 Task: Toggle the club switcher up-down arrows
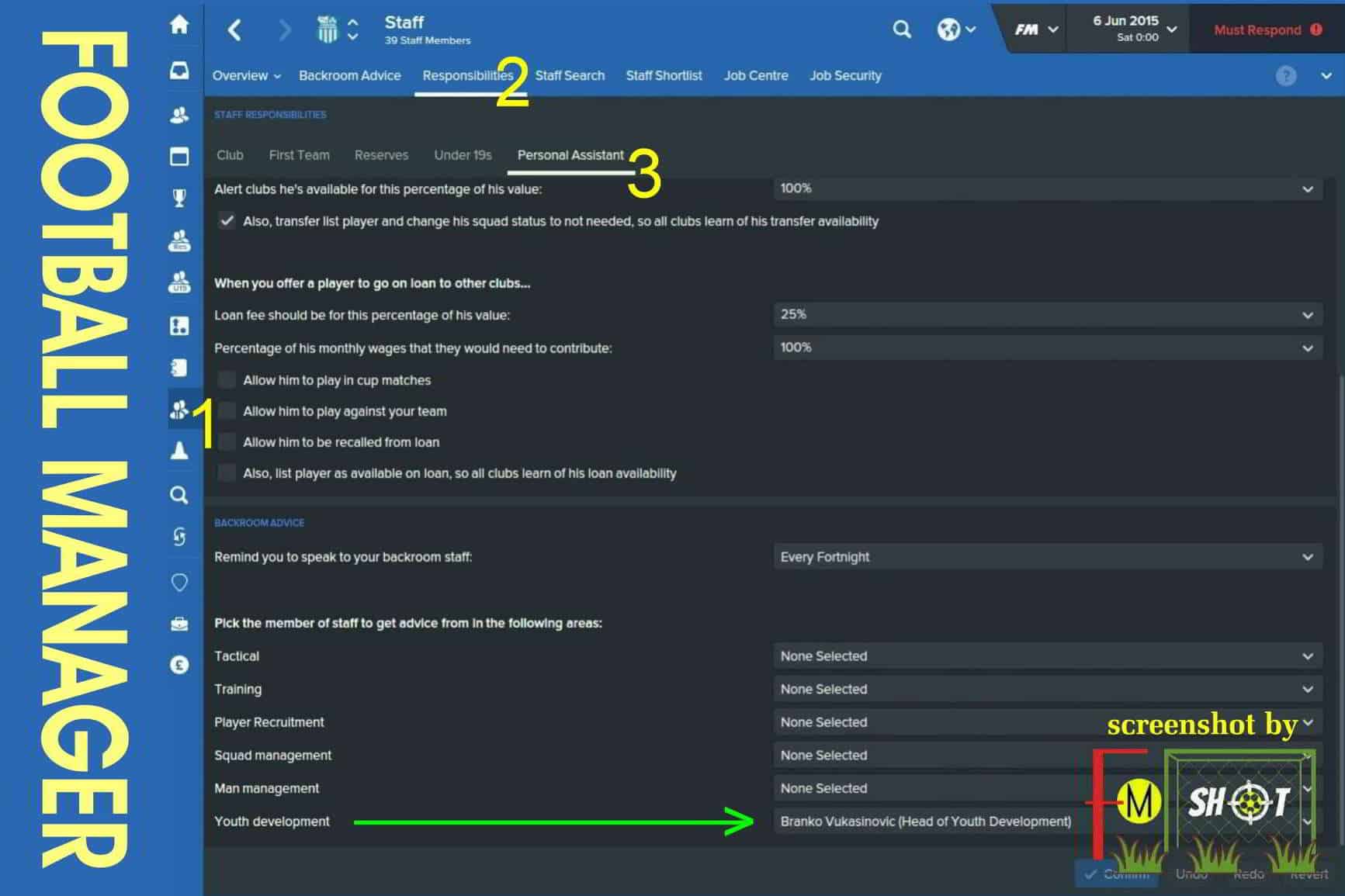pos(353,29)
